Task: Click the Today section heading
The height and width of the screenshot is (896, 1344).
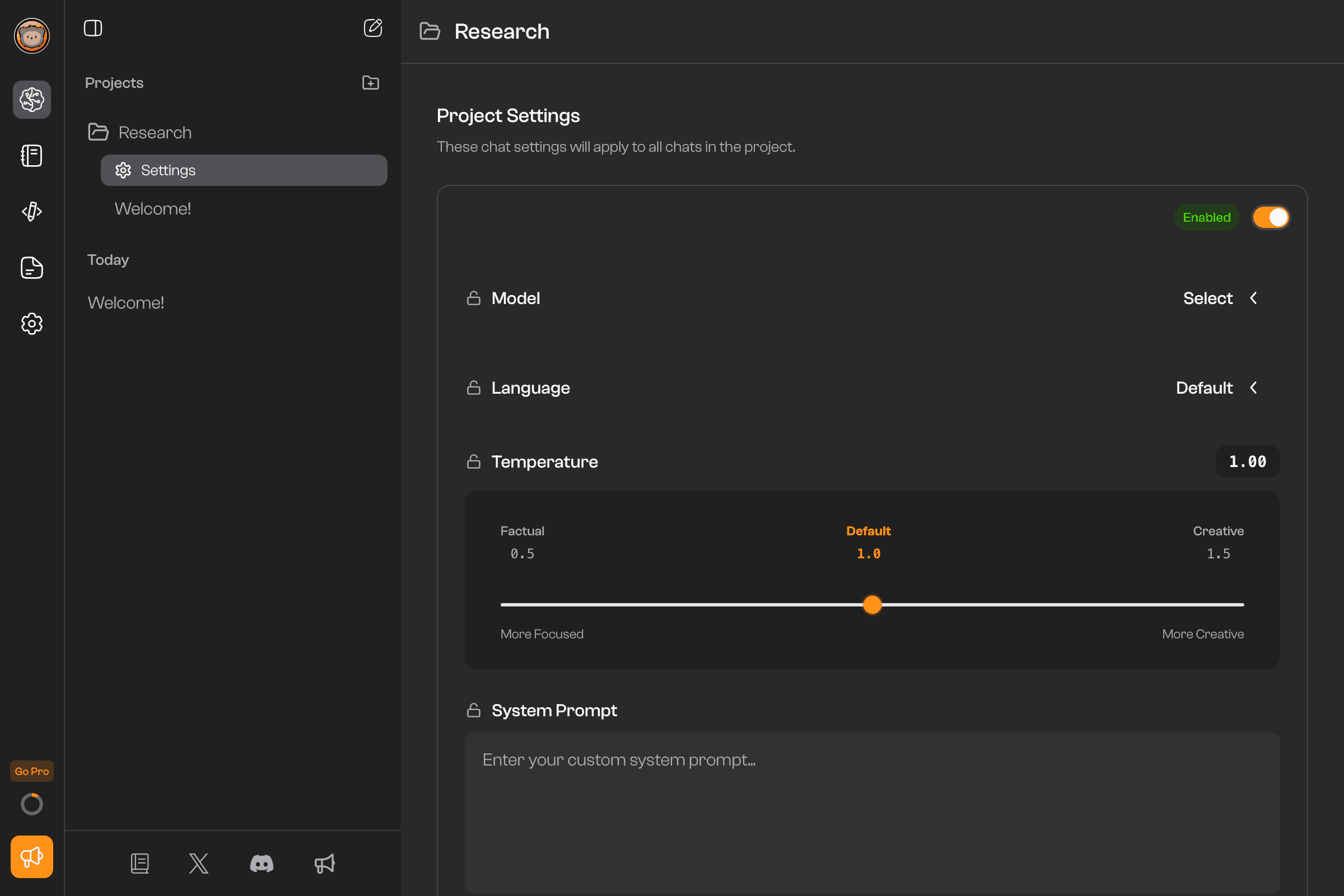Action: pos(108,260)
